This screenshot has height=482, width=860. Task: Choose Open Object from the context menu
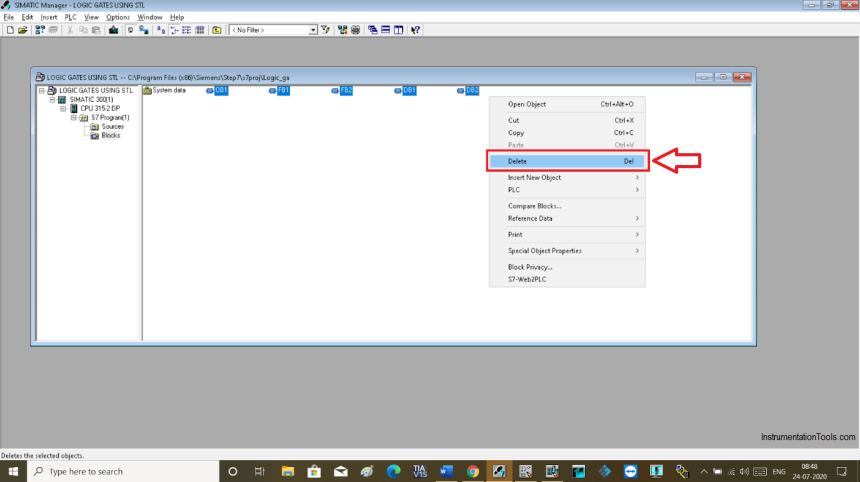point(567,104)
